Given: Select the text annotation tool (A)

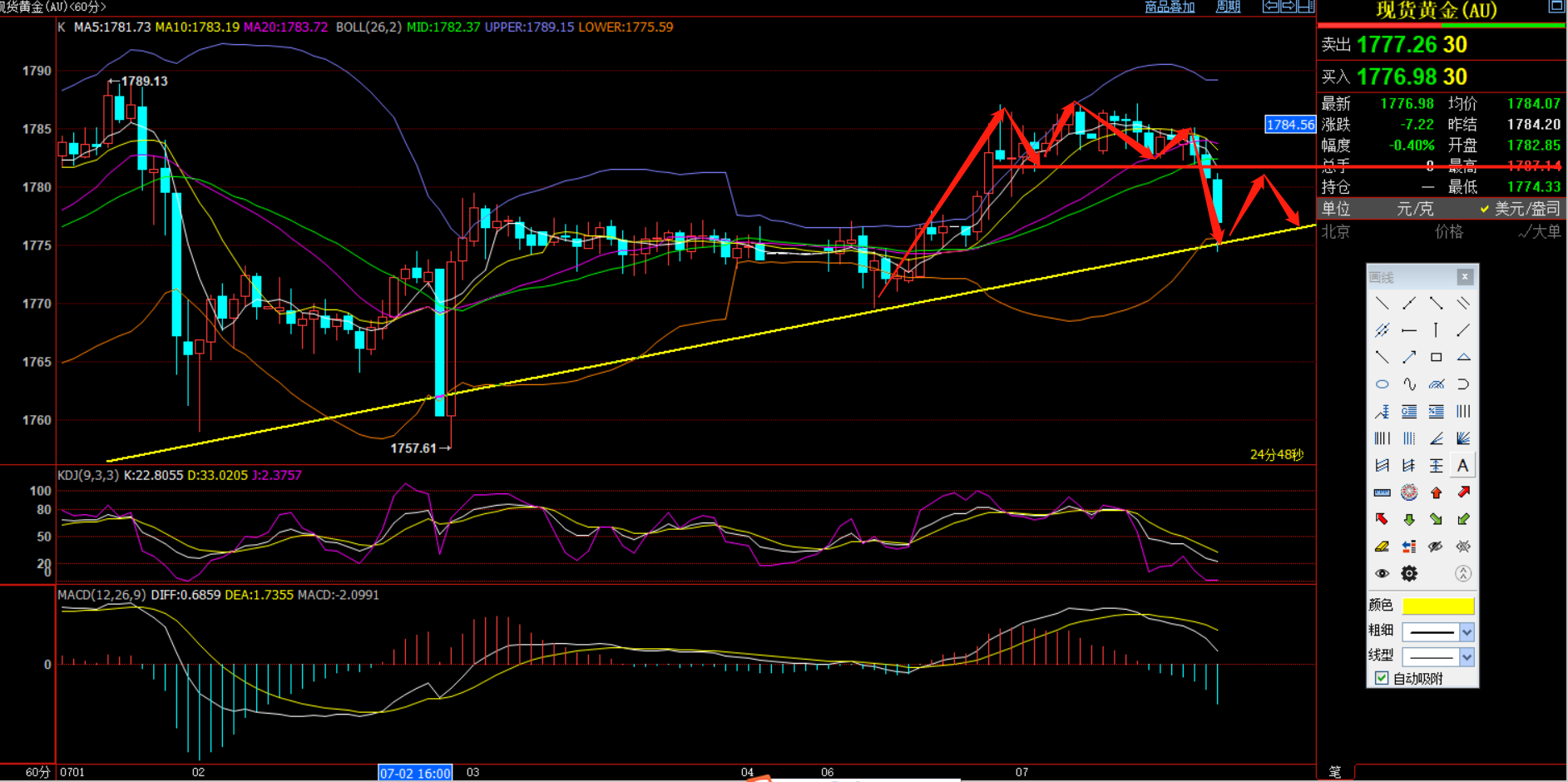Looking at the screenshot, I should coord(1462,466).
